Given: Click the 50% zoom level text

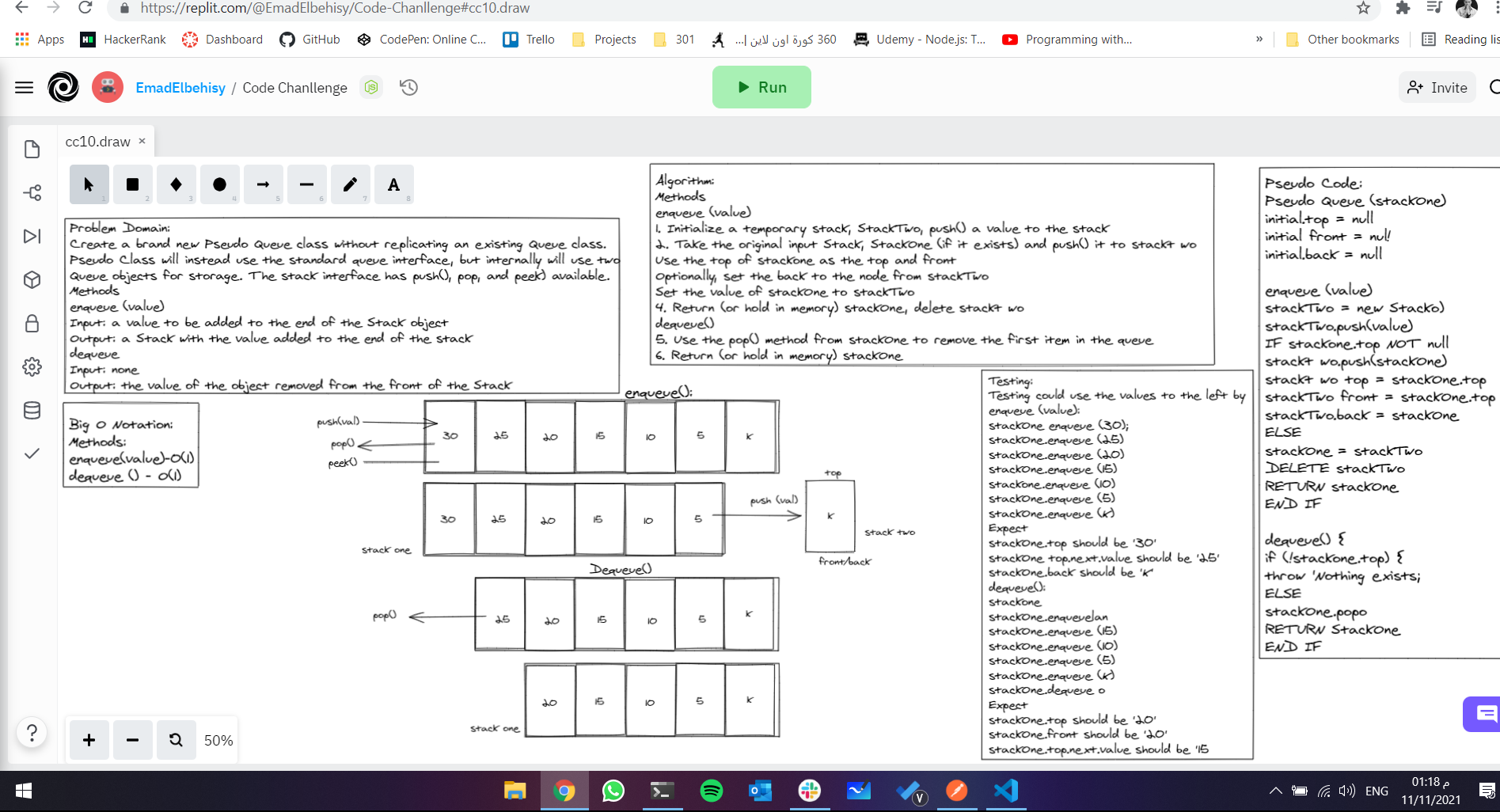Looking at the screenshot, I should point(218,741).
